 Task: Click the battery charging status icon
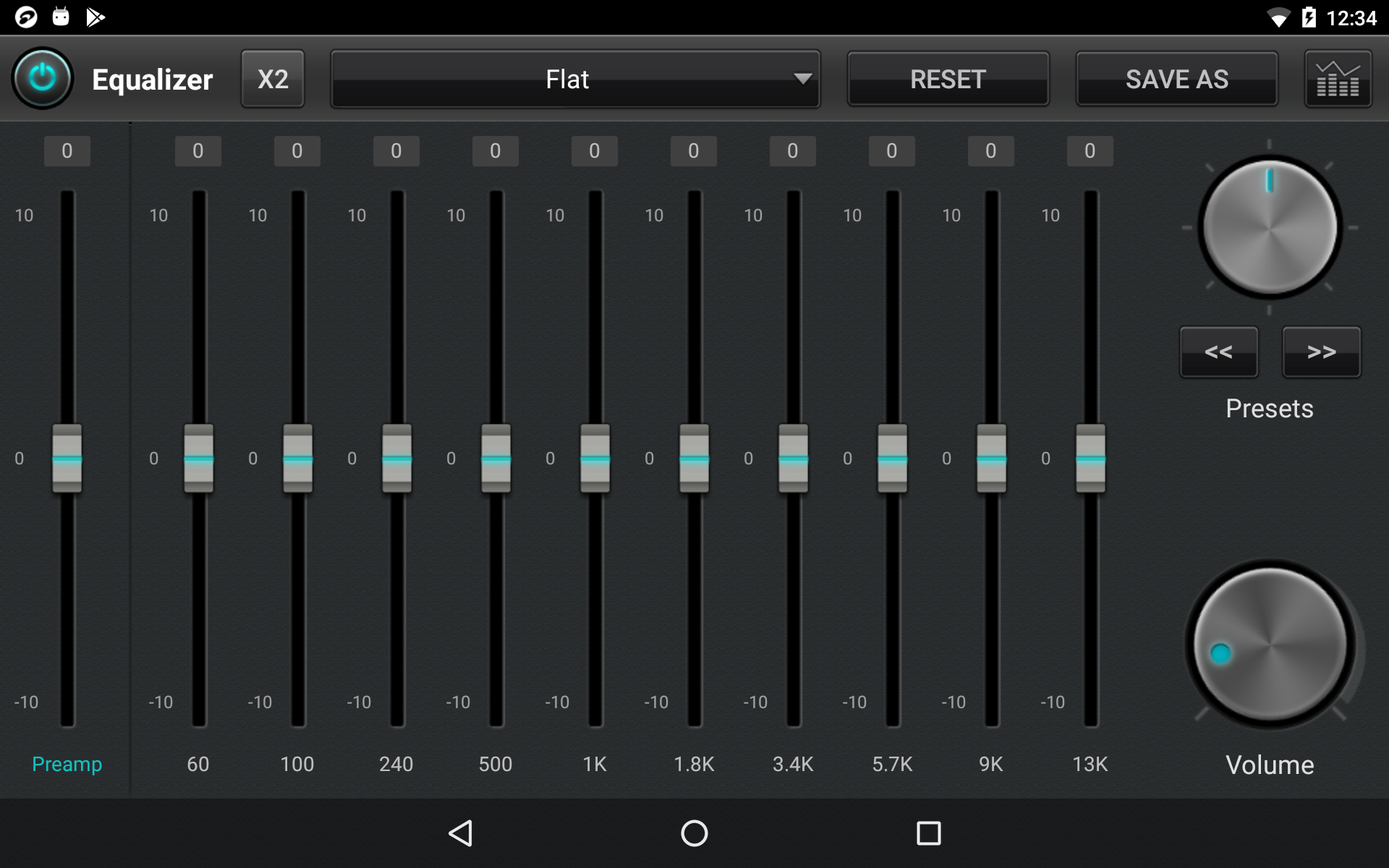click(1309, 17)
